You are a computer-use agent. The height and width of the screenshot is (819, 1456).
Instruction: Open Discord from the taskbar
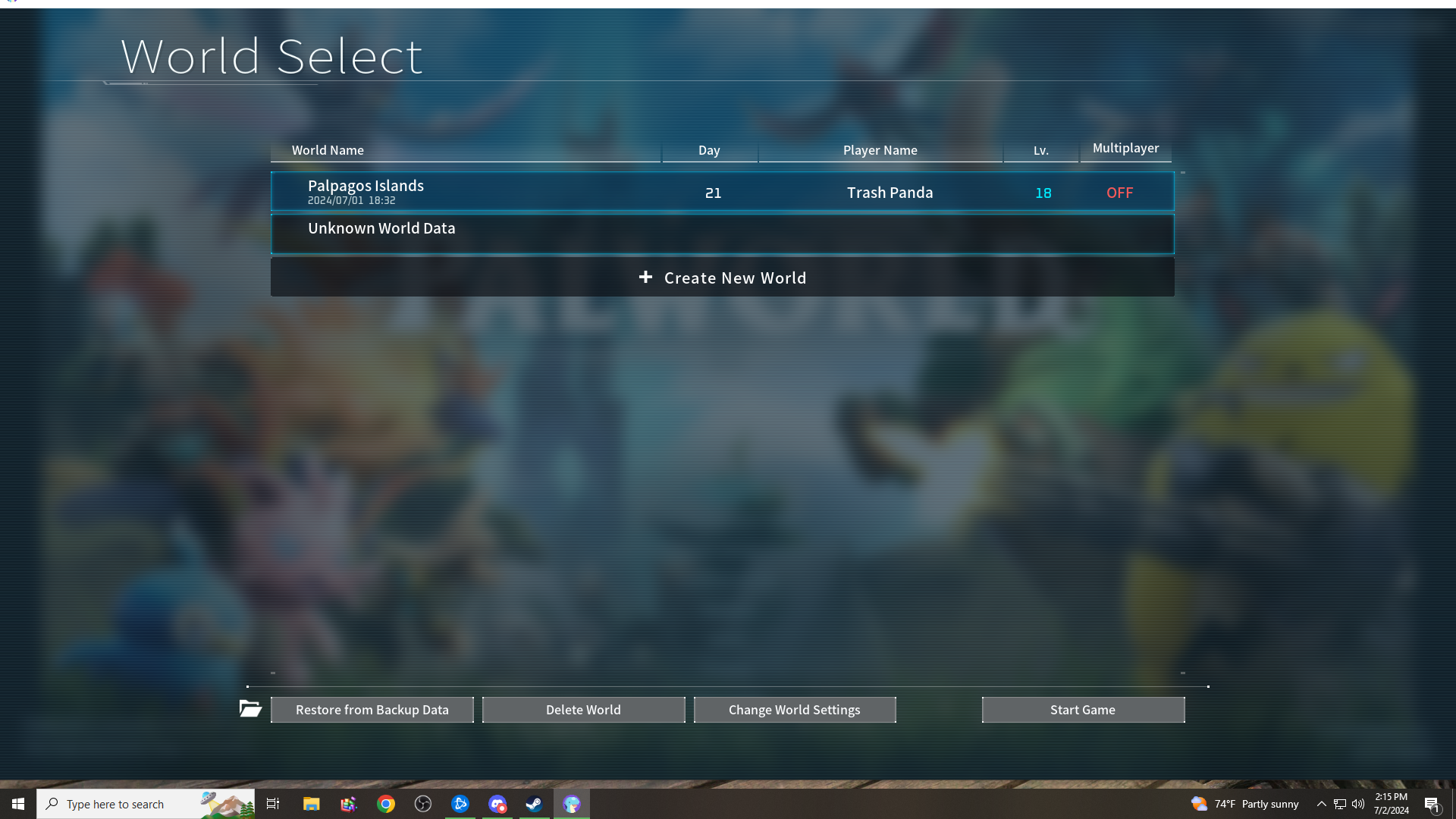click(x=497, y=804)
